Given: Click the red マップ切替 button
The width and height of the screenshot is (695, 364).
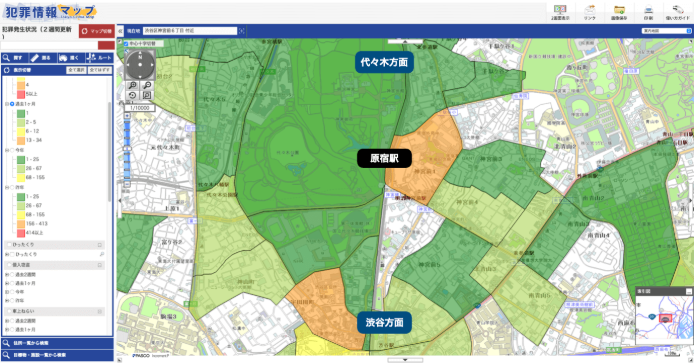Looking at the screenshot, I should pyautogui.click(x=97, y=31).
